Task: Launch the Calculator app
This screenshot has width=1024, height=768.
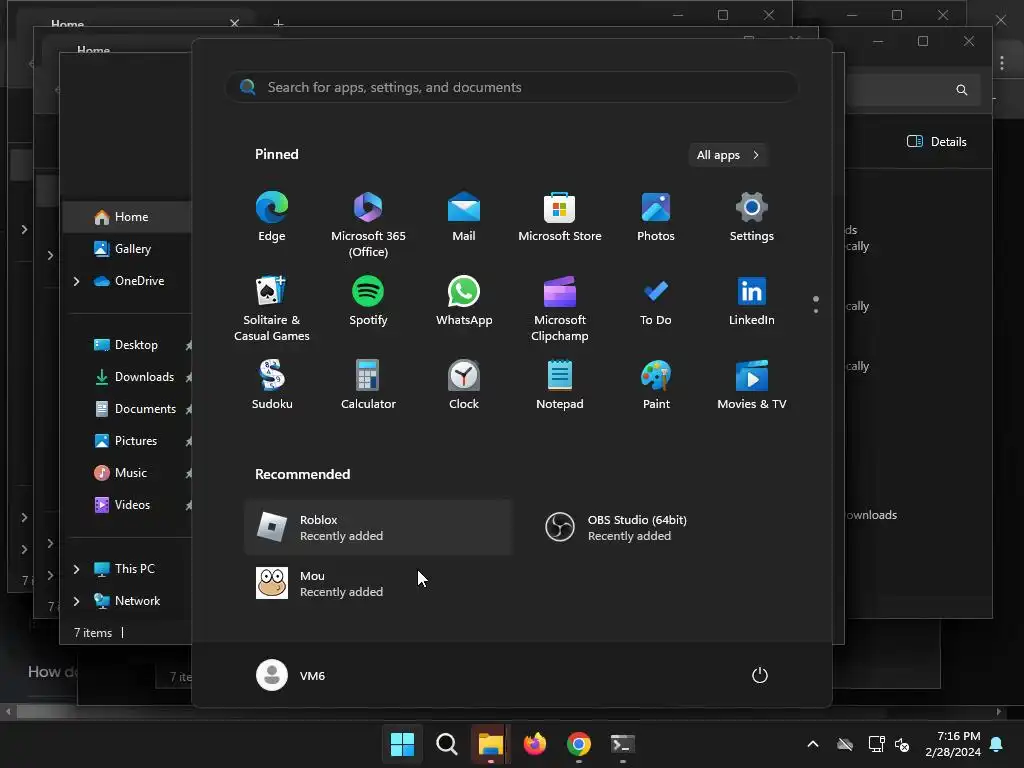Action: (368, 385)
